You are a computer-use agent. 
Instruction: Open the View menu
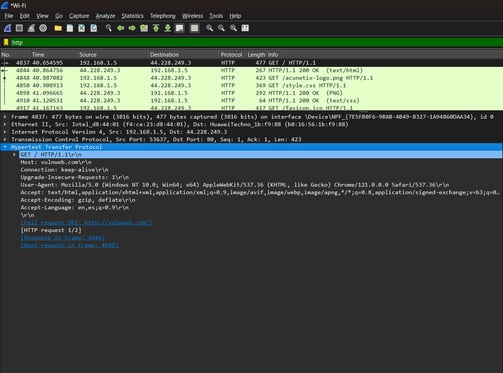point(42,16)
